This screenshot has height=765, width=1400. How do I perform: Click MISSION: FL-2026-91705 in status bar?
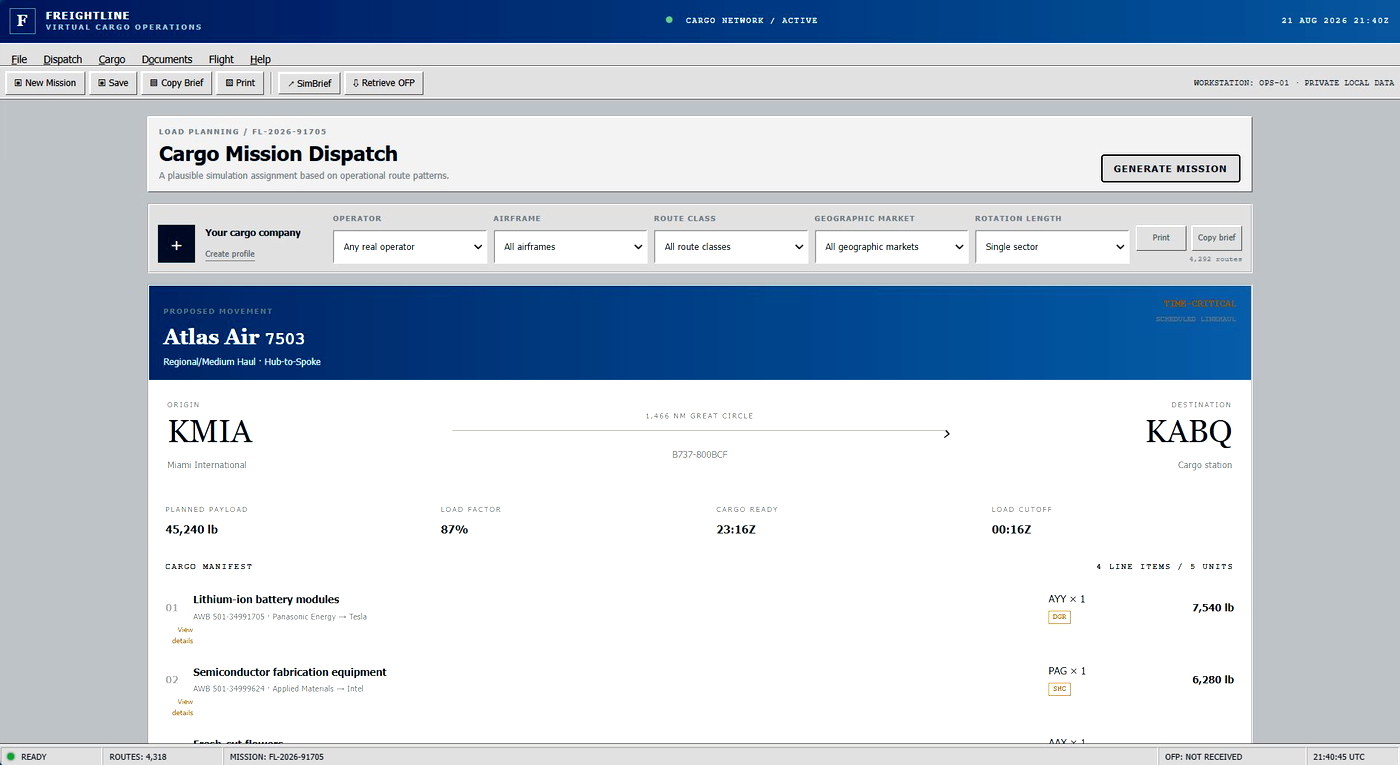click(276, 757)
